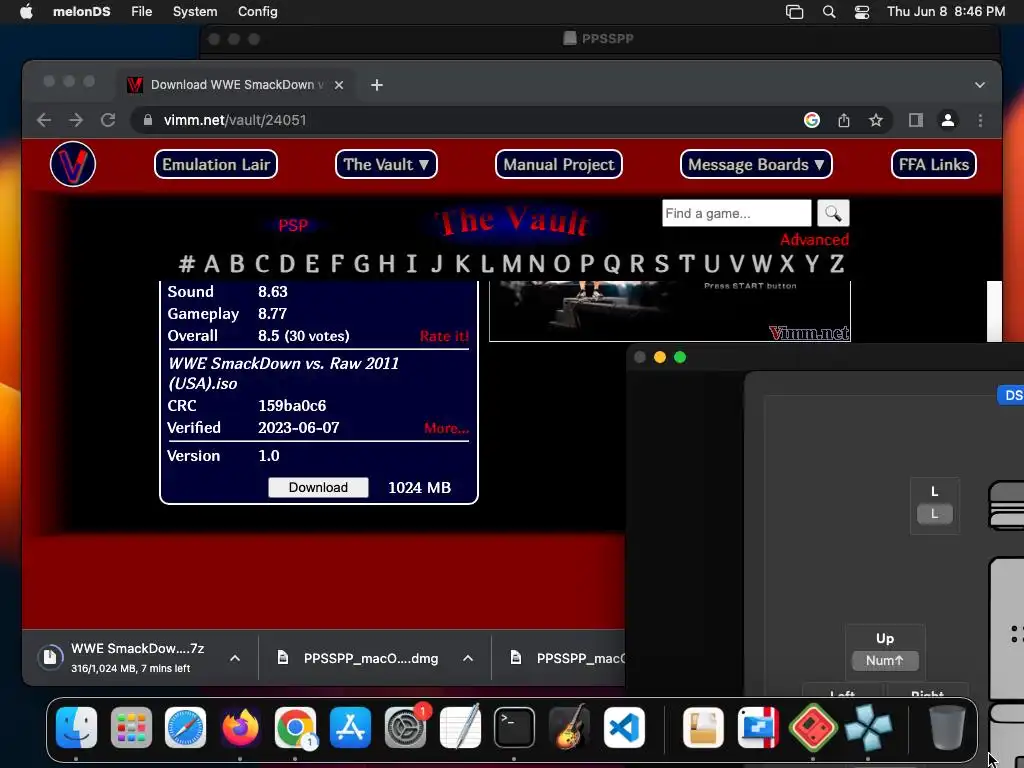Open the Emulation Lair page
The image size is (1024, 768).
point(216,165)
